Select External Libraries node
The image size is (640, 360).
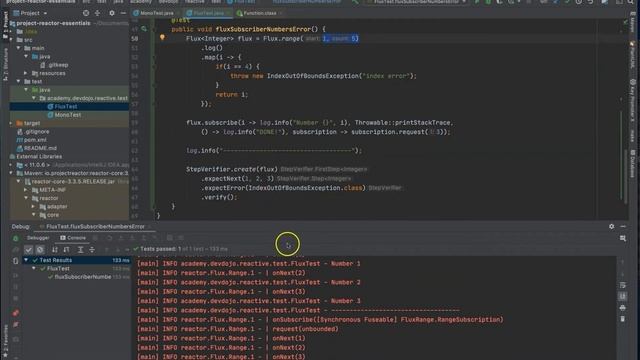tap(39, 157)
